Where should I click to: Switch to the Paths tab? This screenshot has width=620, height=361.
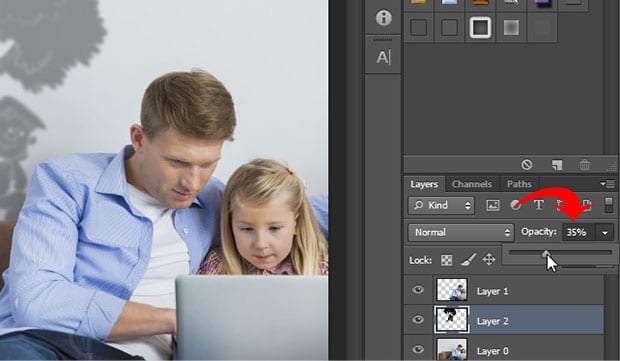coord(519,184)
